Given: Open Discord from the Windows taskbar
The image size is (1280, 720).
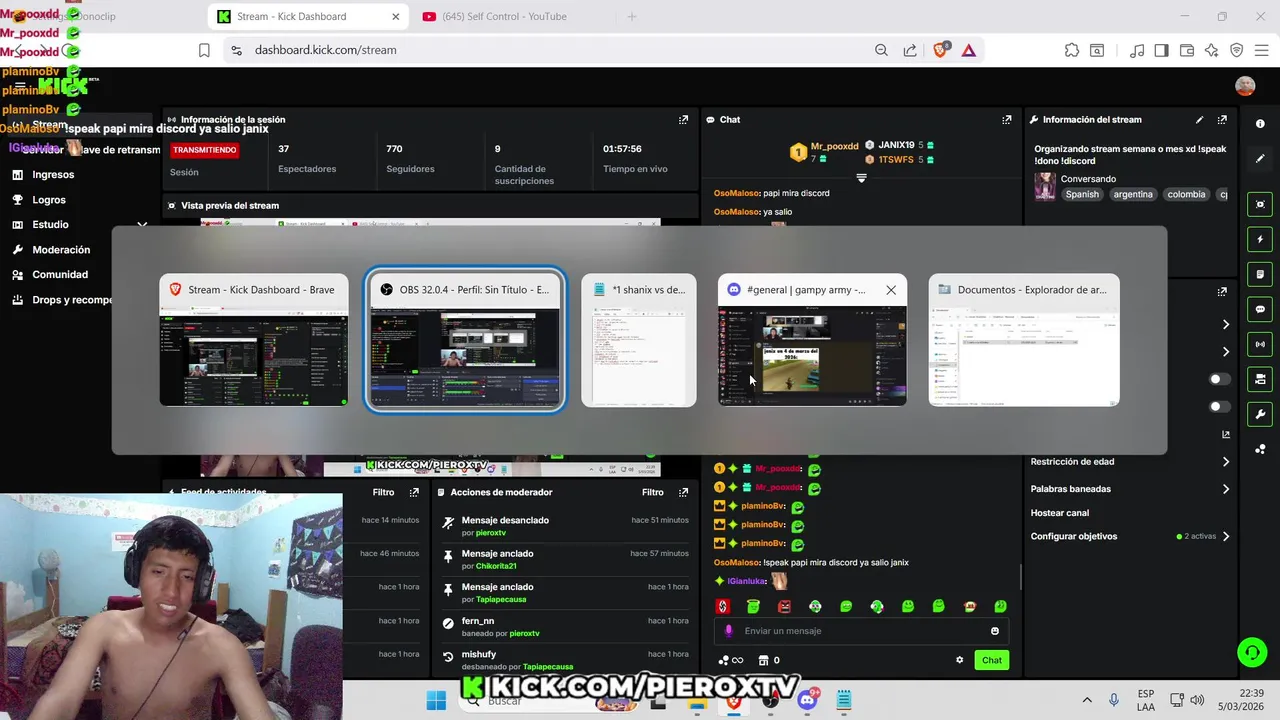Looking at the screenshot, I should click(x=807, y=700).
